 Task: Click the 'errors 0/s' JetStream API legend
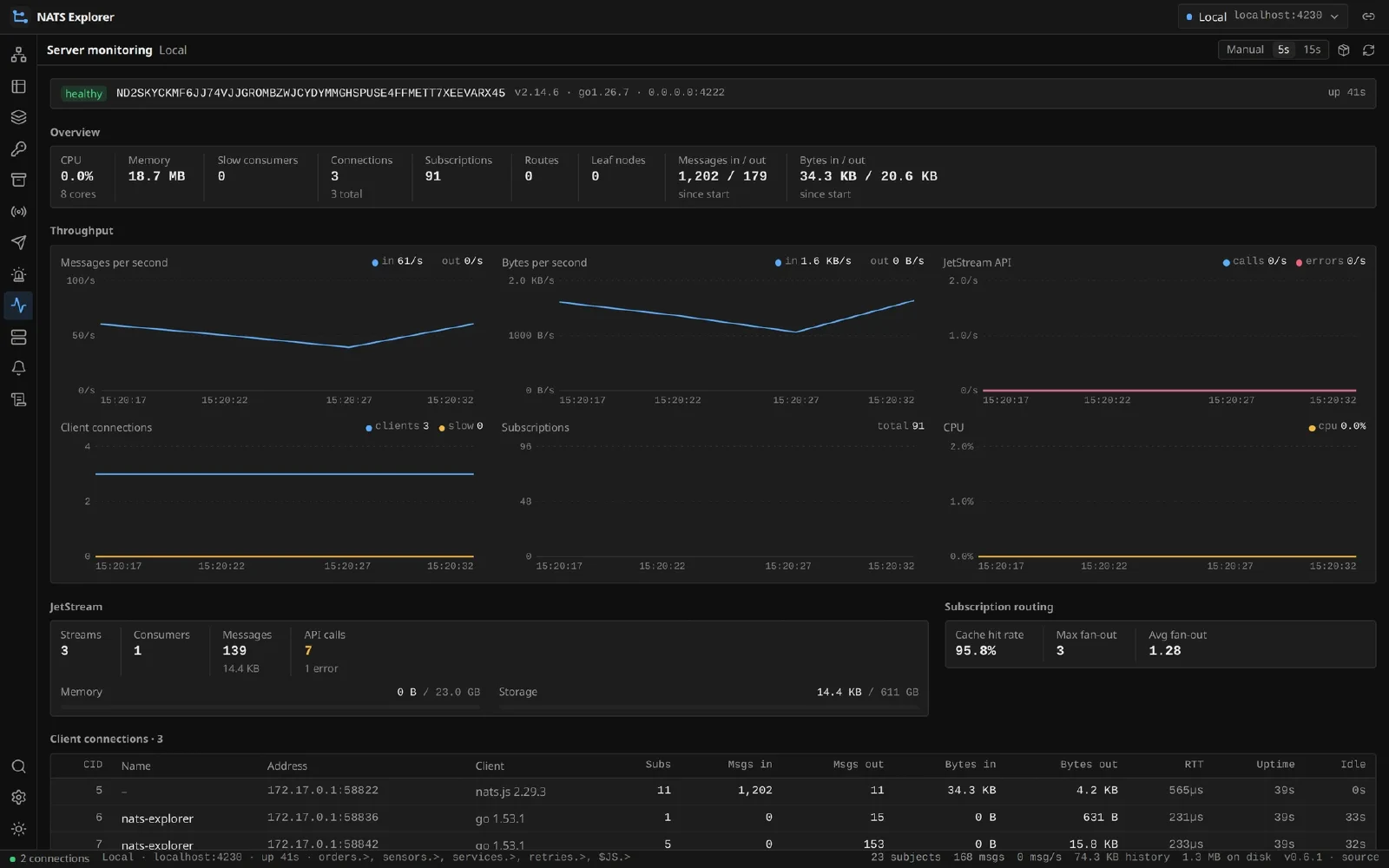(x=1331, y=261)
